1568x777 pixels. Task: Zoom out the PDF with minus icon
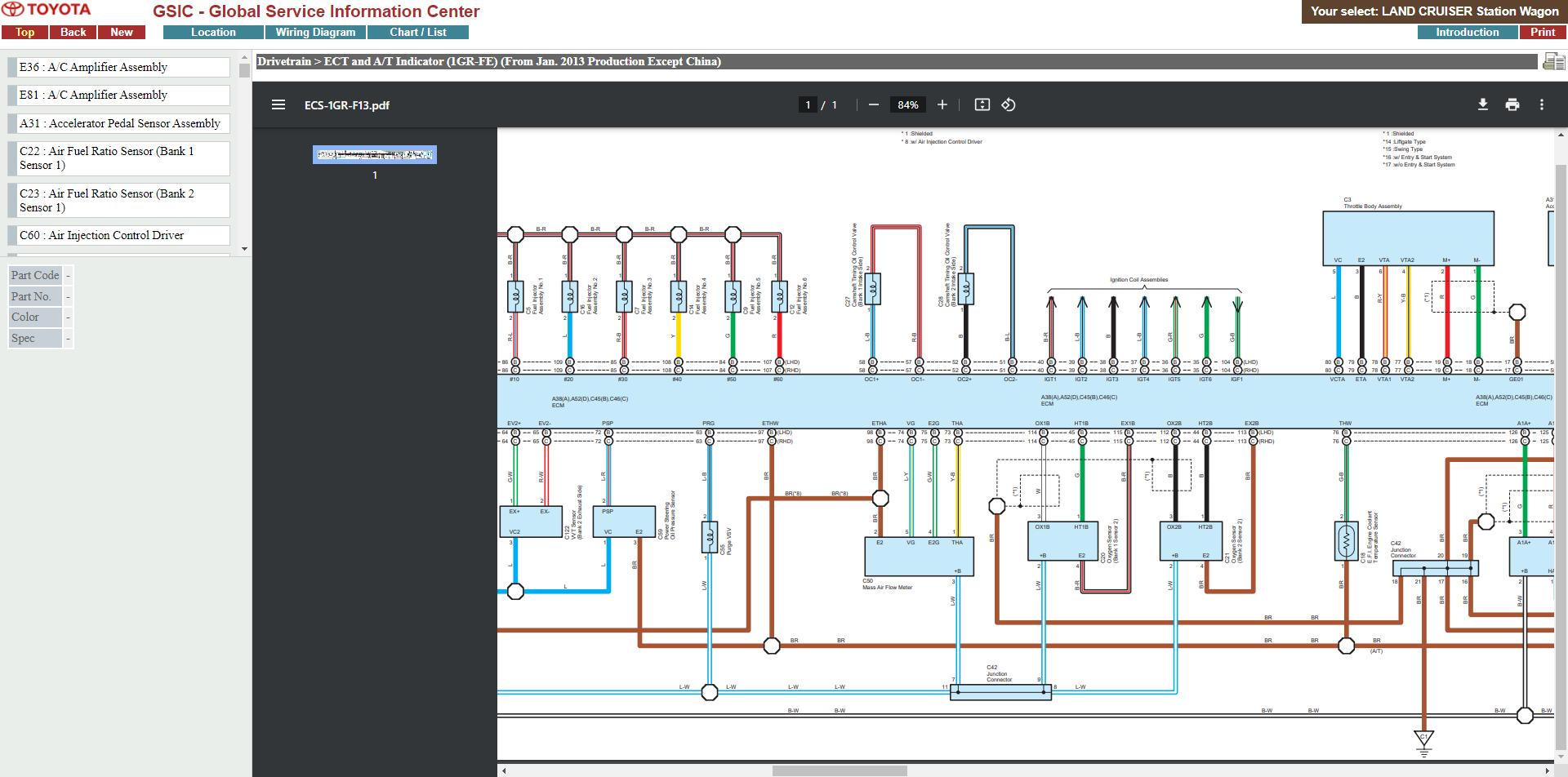(x=874, y=104)
